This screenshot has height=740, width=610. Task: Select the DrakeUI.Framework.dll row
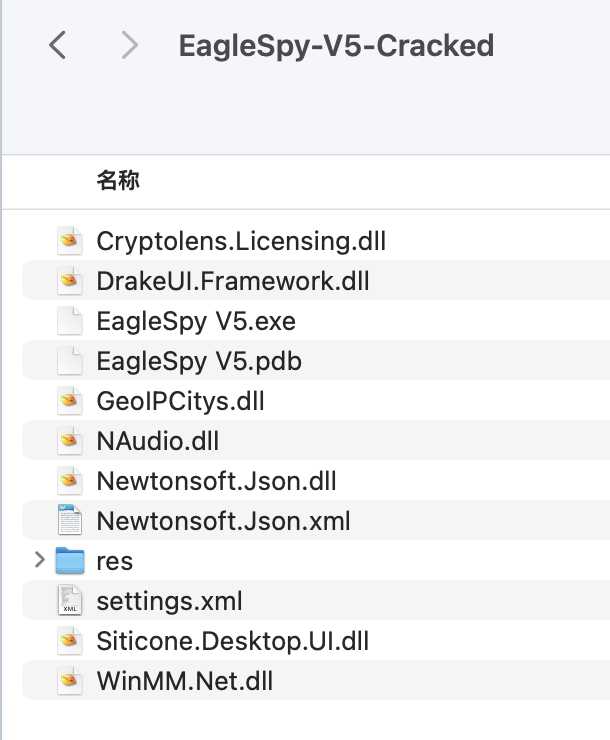[x=233, y=281]
